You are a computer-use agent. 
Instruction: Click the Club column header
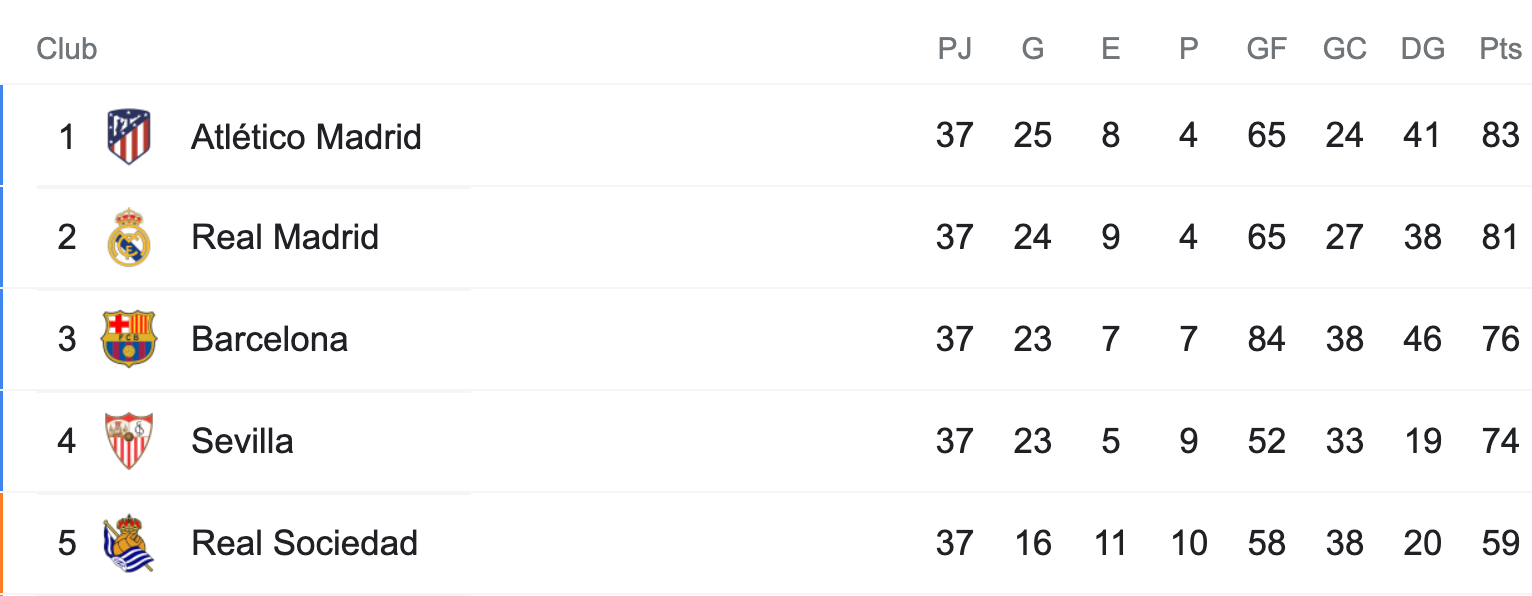67,49
